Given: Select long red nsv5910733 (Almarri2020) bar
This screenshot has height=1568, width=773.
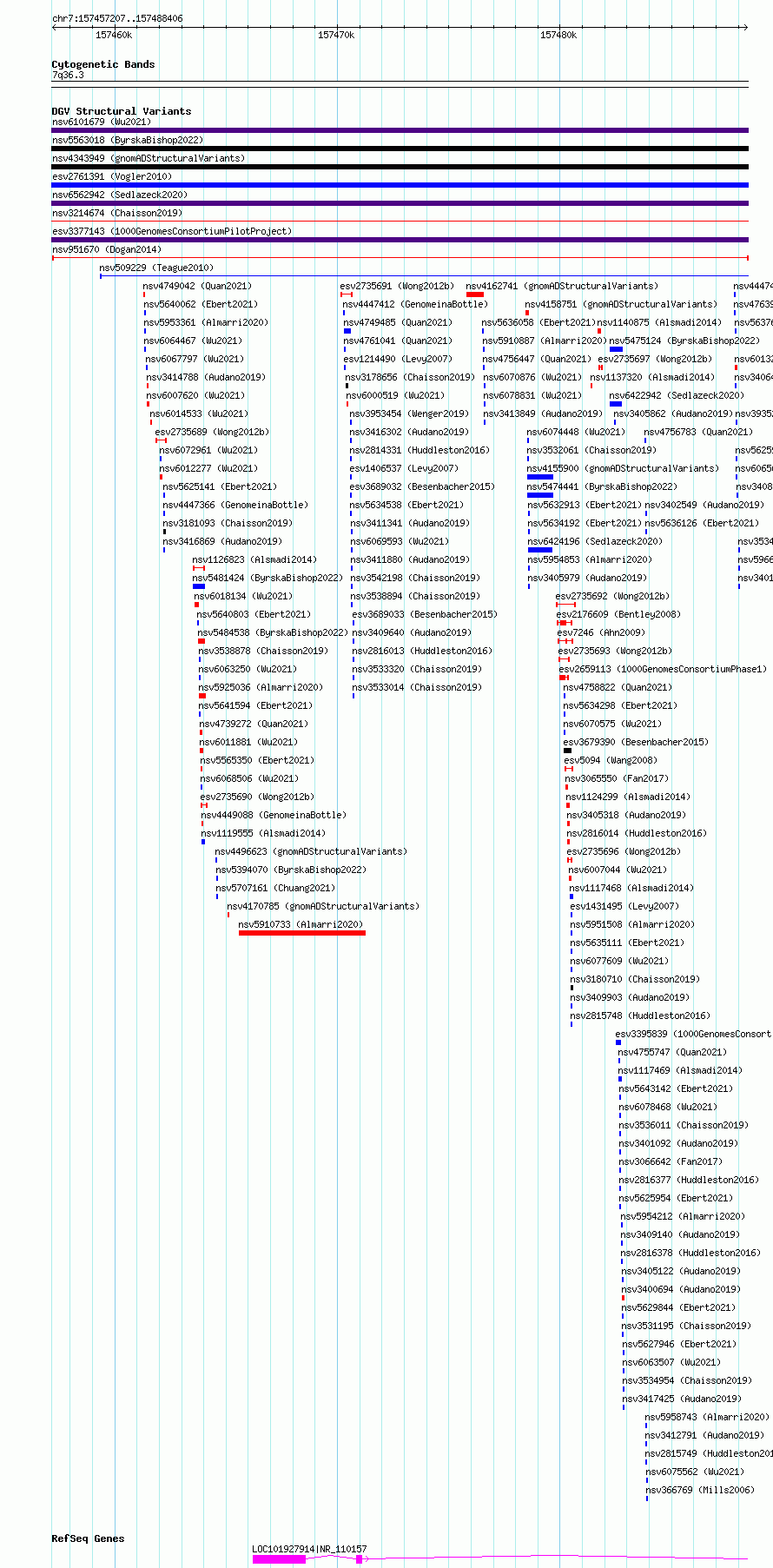Looking at the screenshot, I should tap(302, 933).
